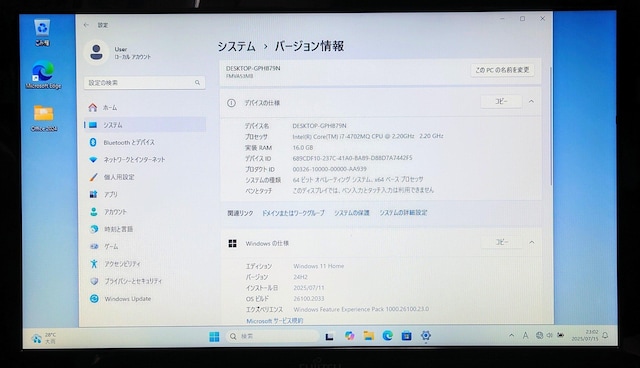This screenshot has height=368, width=640.
Task: Click the ゲーム controller icon
Action: coord(94,246)
